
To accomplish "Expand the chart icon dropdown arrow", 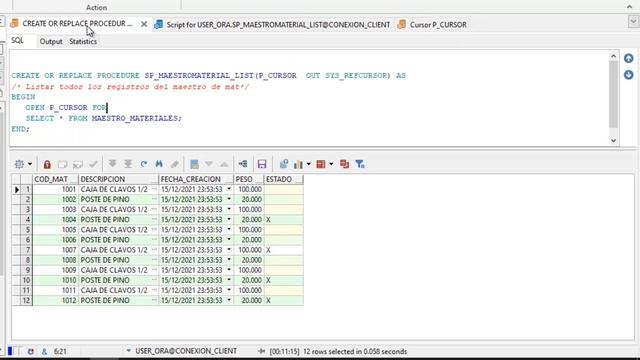I will coord(309,164).
